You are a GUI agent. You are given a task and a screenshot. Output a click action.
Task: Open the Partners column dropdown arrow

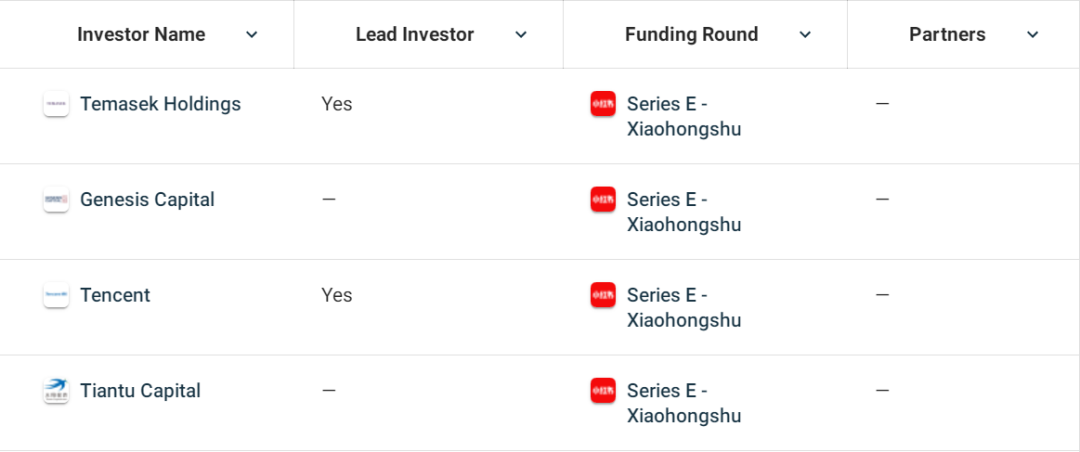point(1033,35)
